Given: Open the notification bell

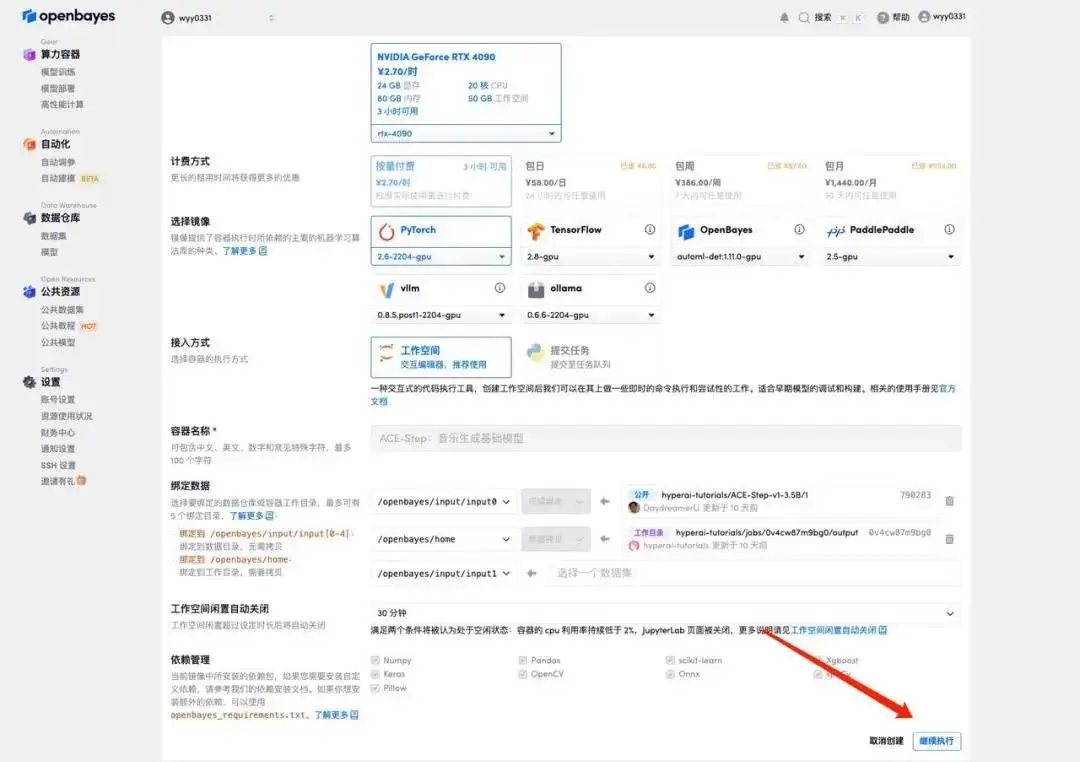Looking at the screenshot, I should point(784,17).
